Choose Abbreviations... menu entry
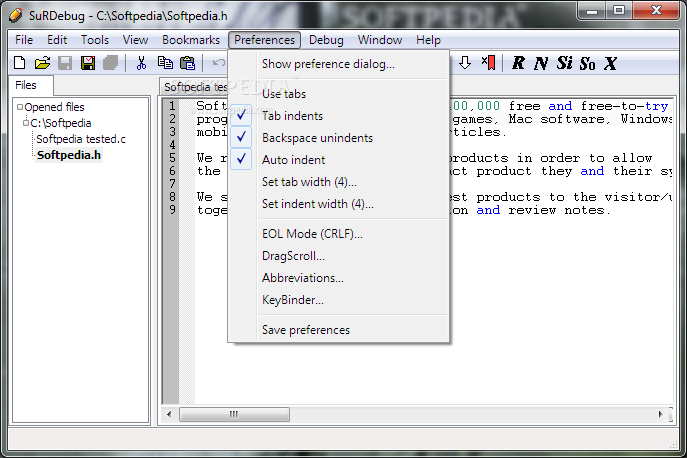Screen dimensions: 687x458 tap(338, 278)
